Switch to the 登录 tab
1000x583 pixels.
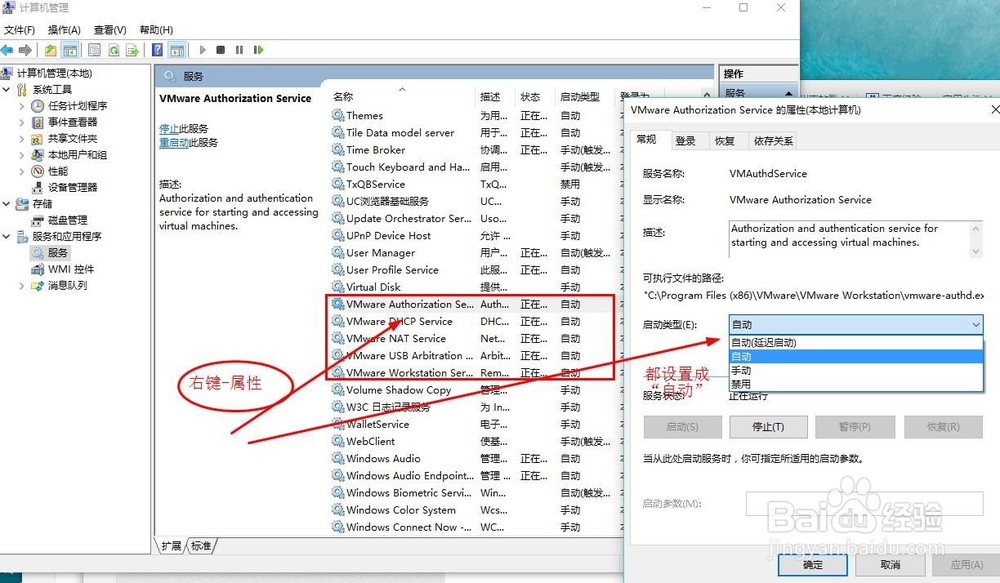(685, 140)
